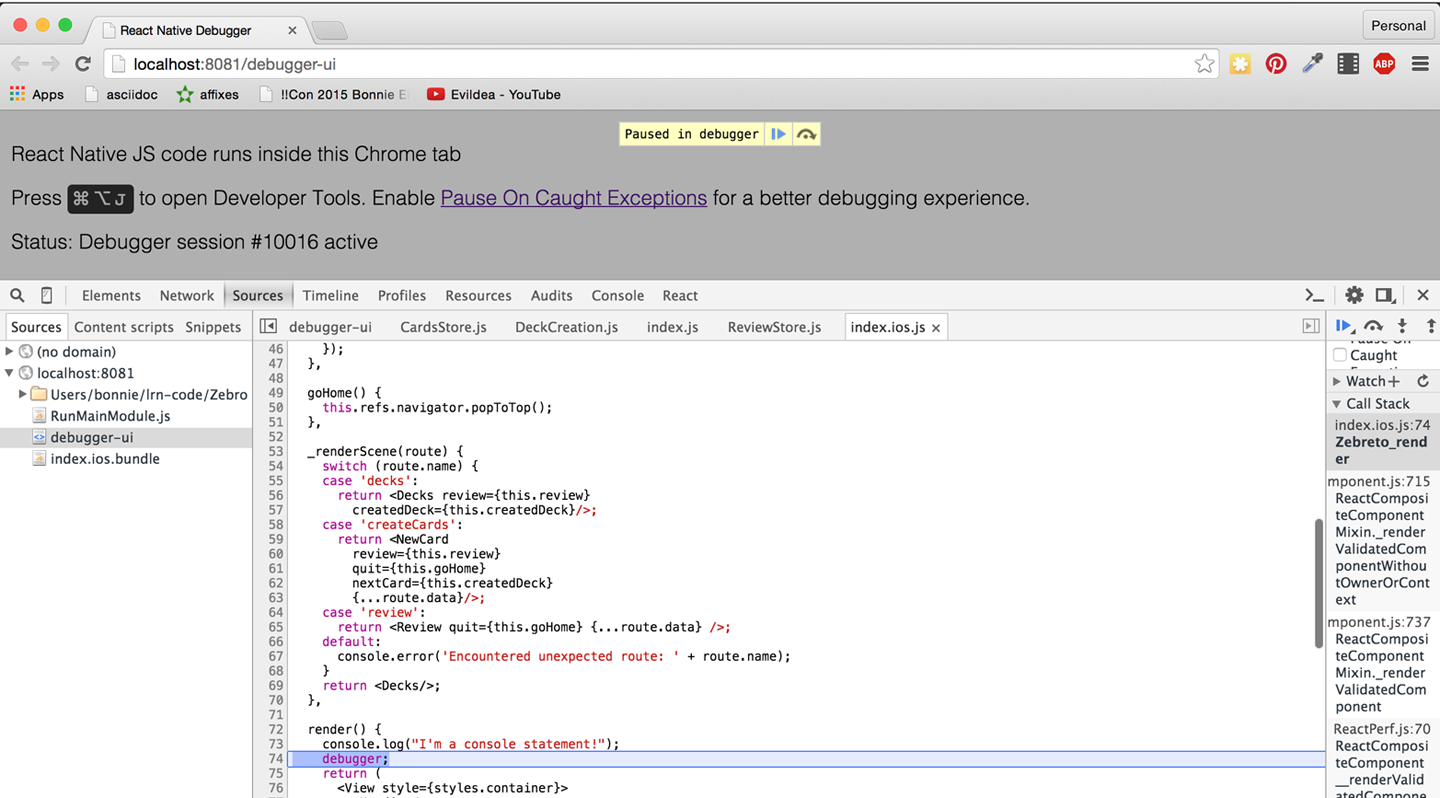Viewport: 1440px width, 798px height.
Task: Open the CardsStore.js file tab
Action: pos(443,327)
